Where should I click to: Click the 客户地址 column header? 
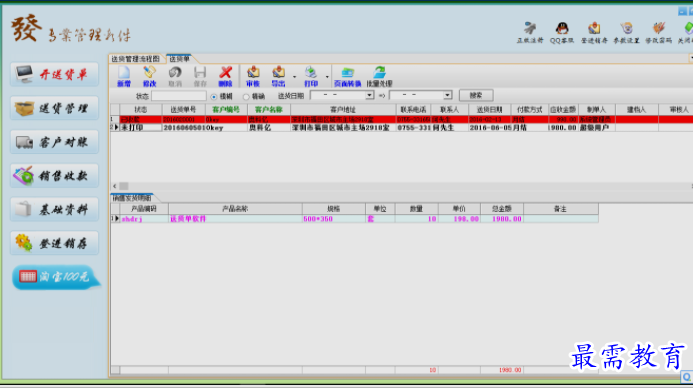click(x=343, y=110)
